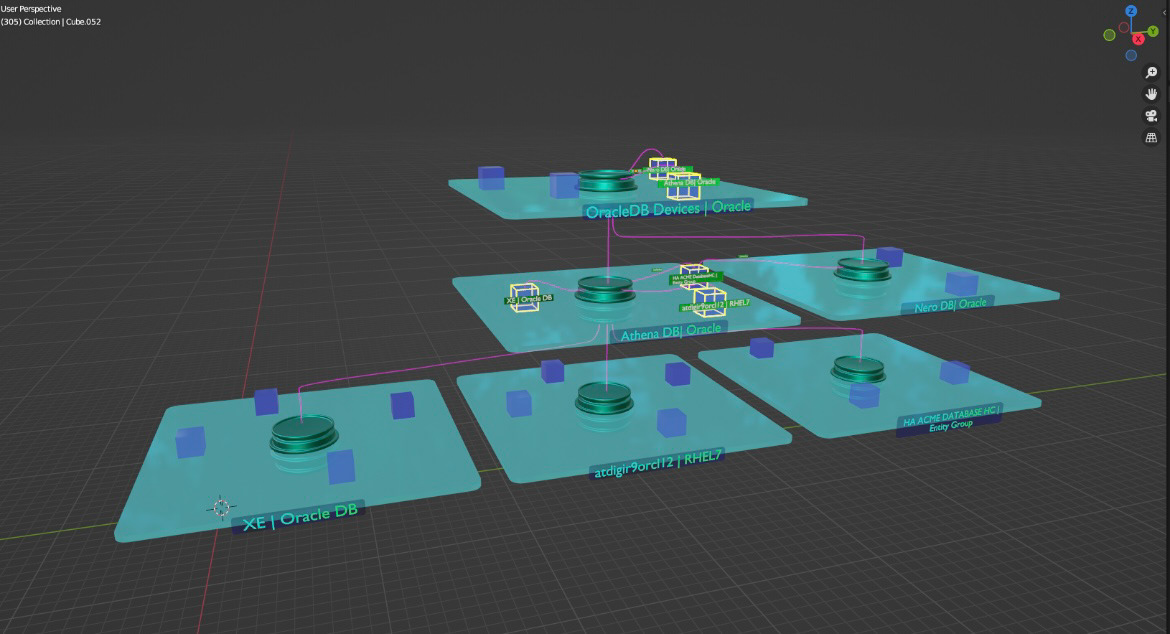The width and height of the screenshot is (1170, 634).
Task: Select the cylinder on the OracleDB Devices platform
Action: [x=607, y=181]
